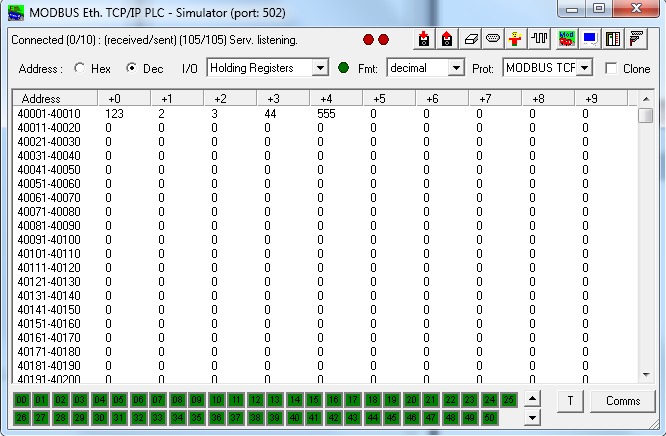Click the first red status indicator
This screenshot has width=666, height=436.
tap(368, 40)
